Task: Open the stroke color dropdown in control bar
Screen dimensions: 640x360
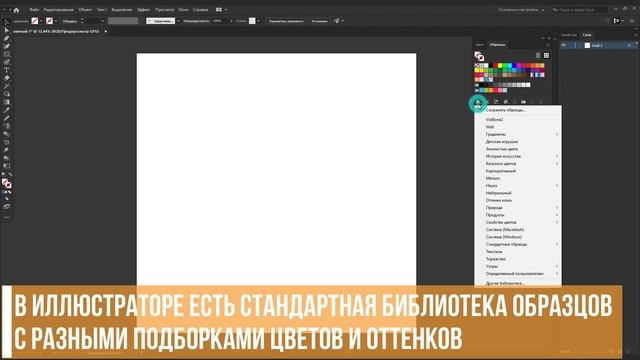Action: 56,21
